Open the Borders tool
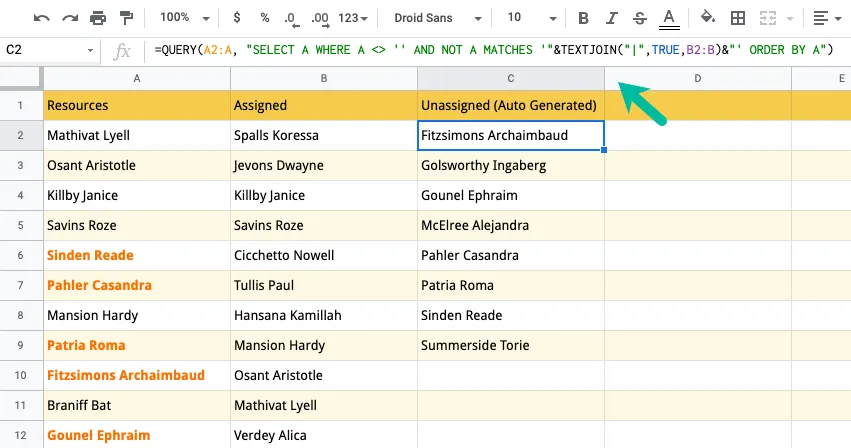851x448 pixels. tap(738, 18)
